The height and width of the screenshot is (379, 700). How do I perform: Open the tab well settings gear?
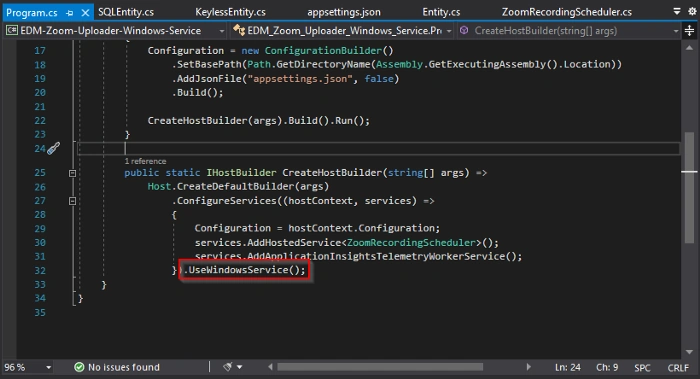click(x=692, y=11)
